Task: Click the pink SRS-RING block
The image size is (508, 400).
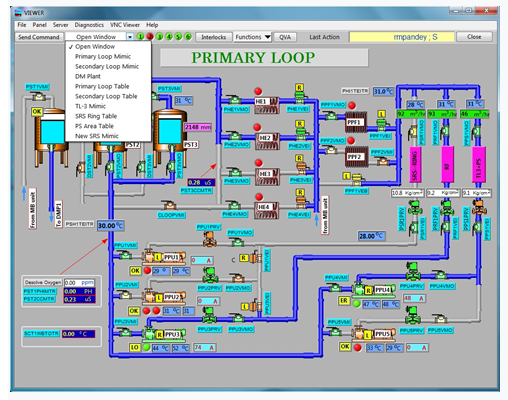Action: (x=415, y=165)
